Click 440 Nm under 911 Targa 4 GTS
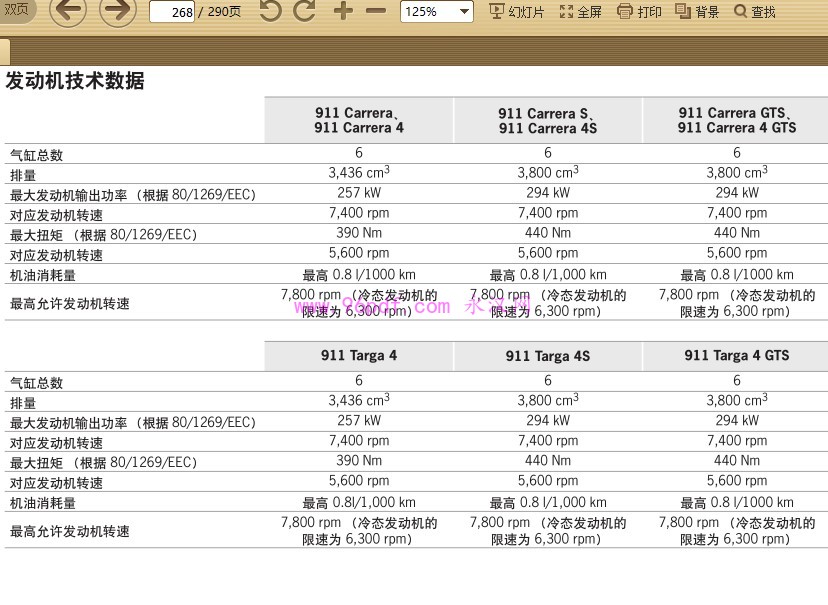828x605 pixels. click(737, 460)
